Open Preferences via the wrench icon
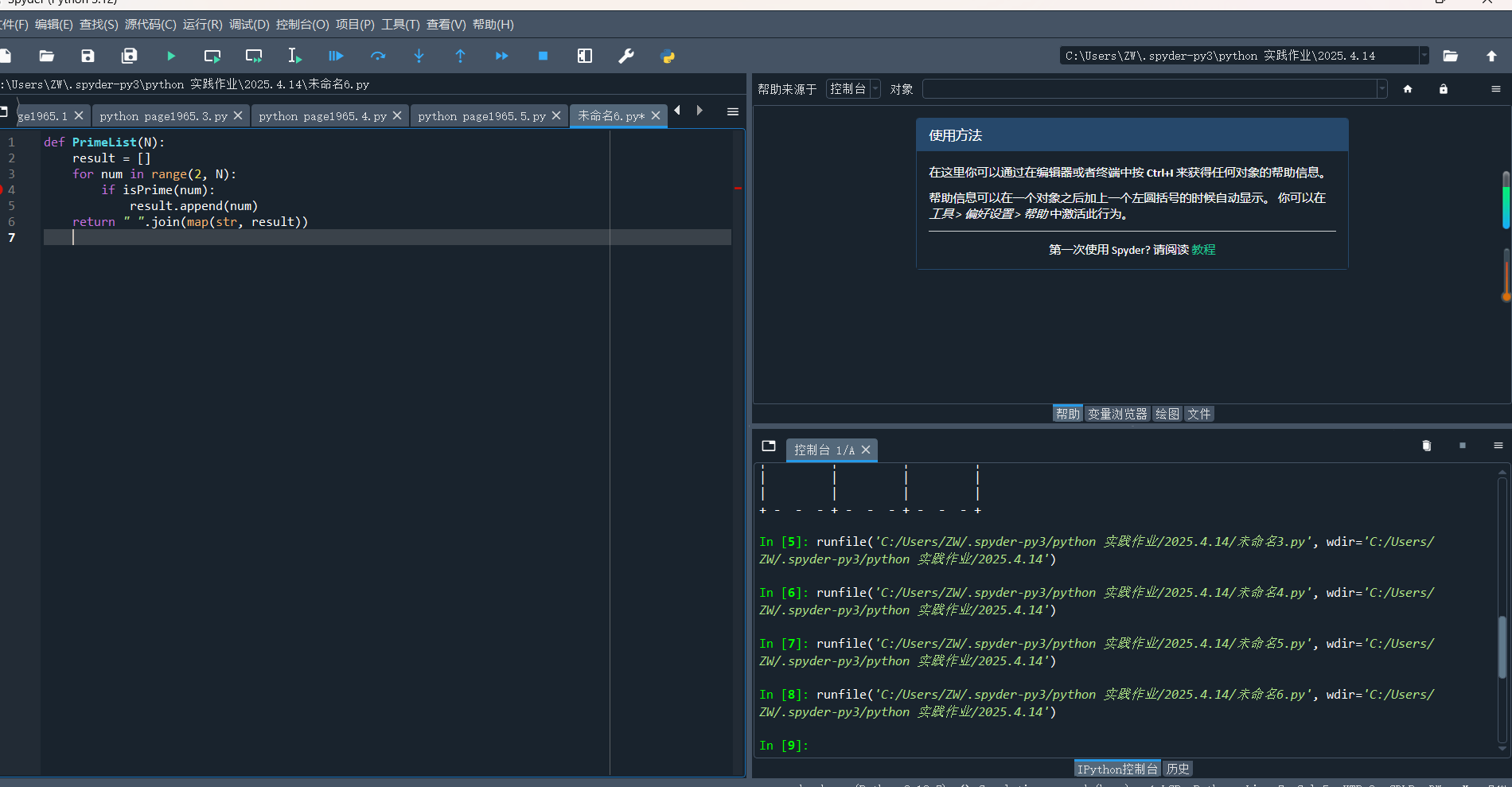Screen dimensions: 1512x787 coord(626,56)
